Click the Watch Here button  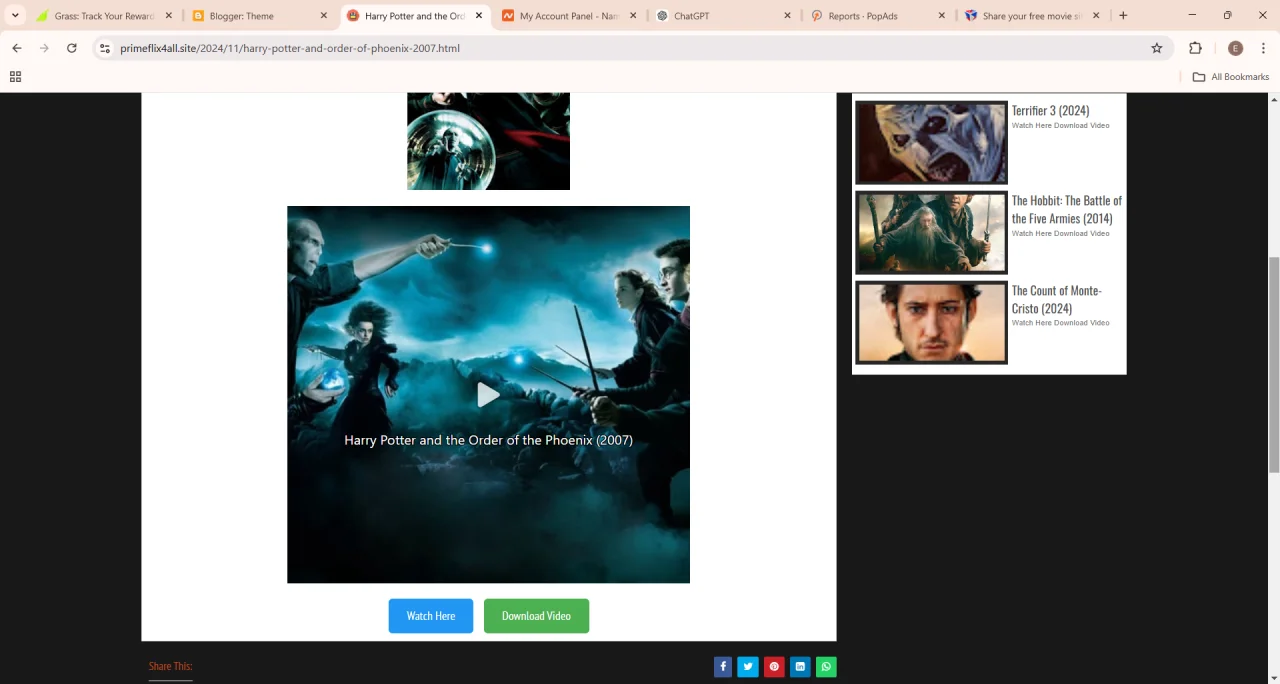(431, 616)
